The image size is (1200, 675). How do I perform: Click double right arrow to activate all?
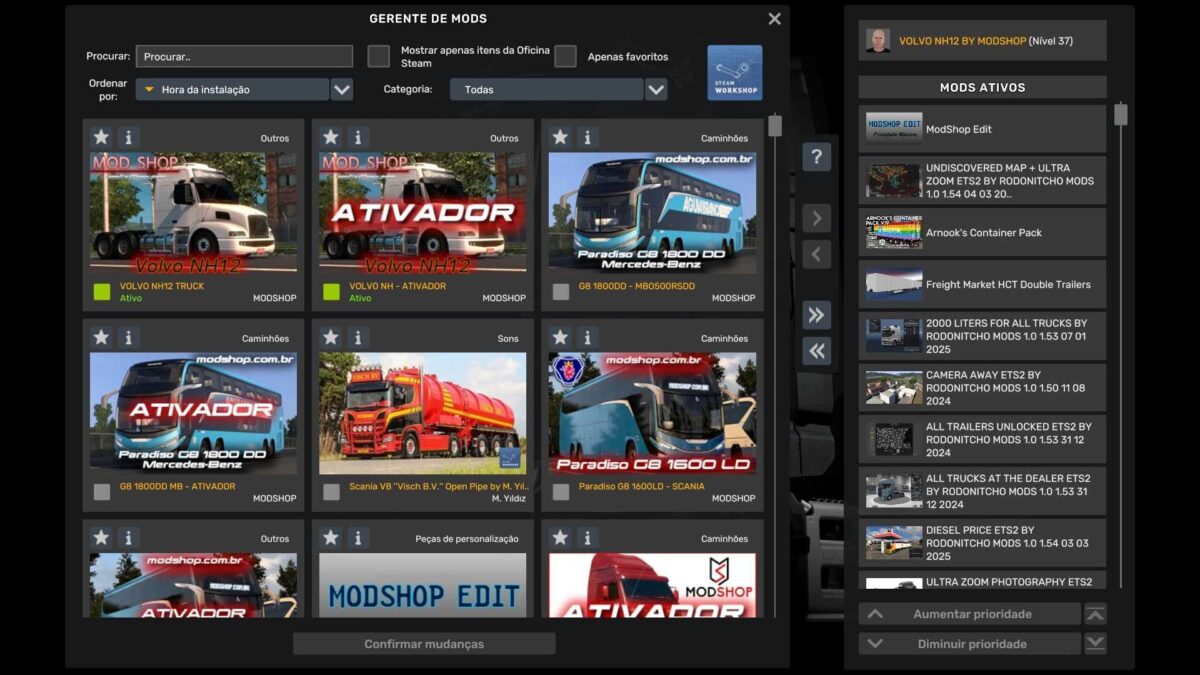[x=816, y=315]
